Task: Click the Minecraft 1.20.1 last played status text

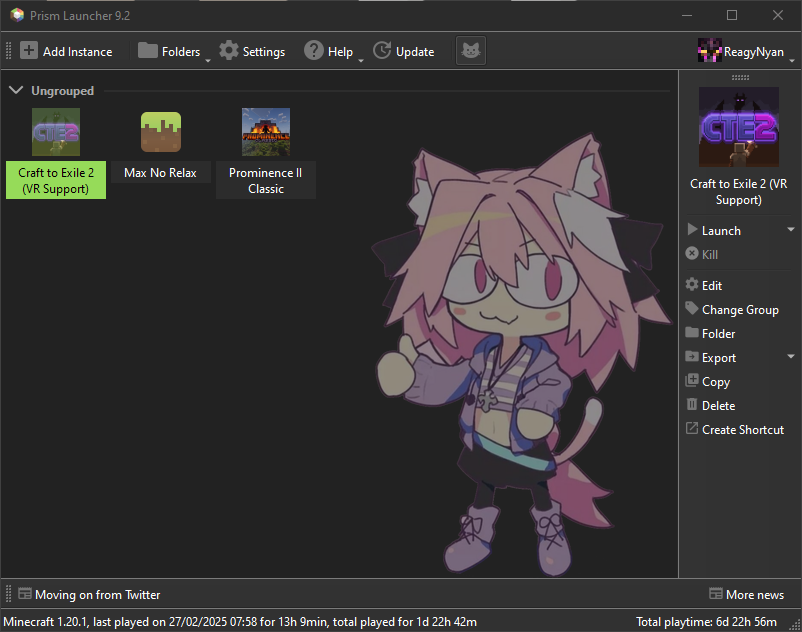Action: click(x=240, y=622)
